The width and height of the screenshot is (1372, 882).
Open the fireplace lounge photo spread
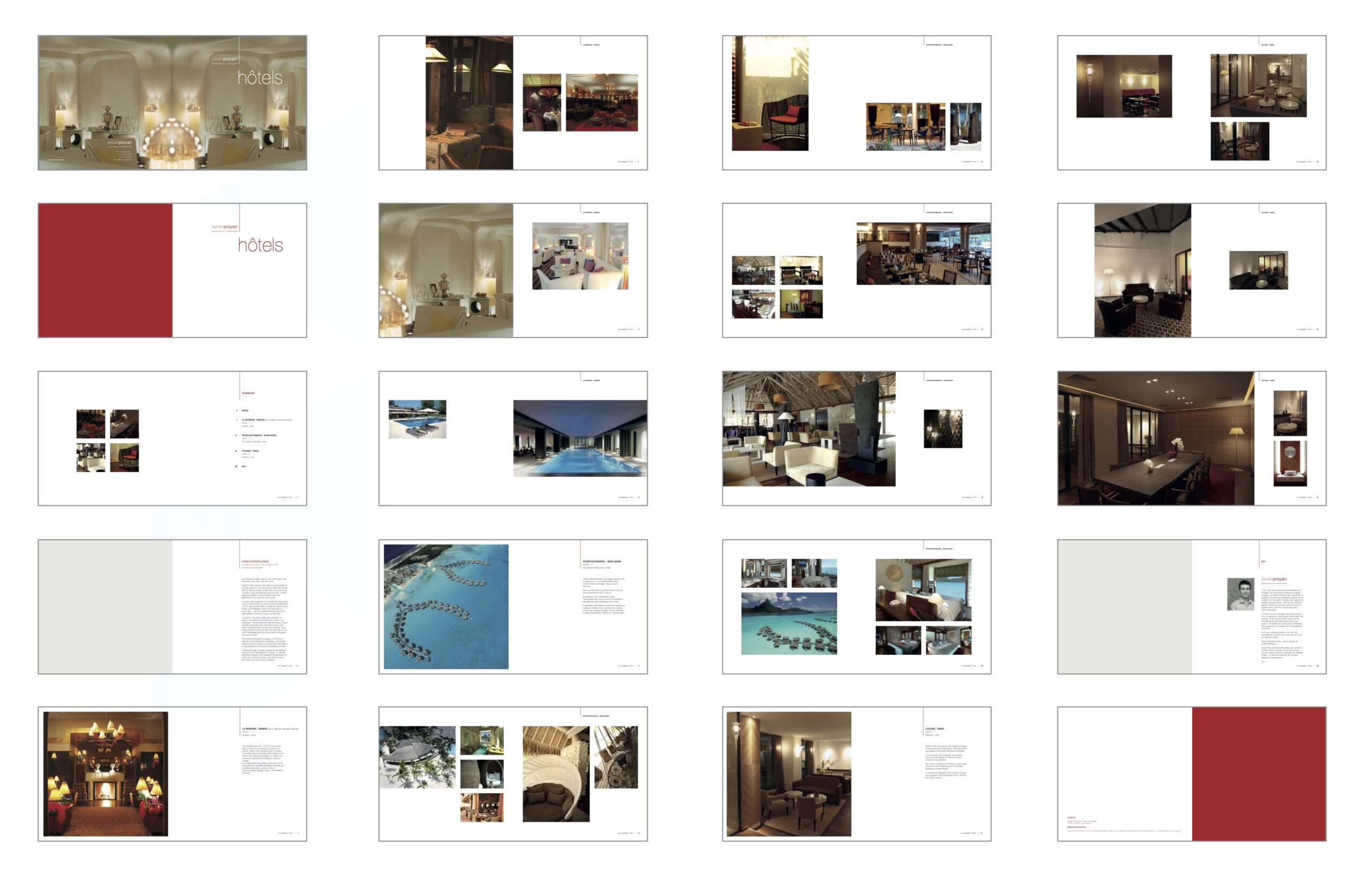(x=106, y=774)
